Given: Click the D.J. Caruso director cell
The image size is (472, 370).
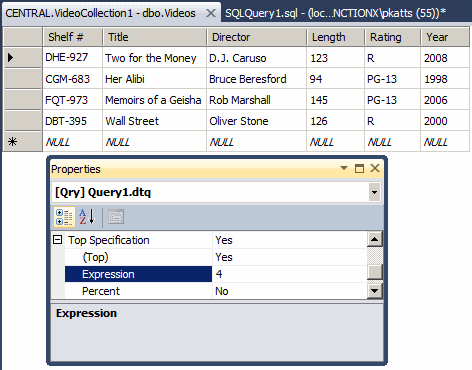Looking at the screenshot, I should tap(256, 58).
